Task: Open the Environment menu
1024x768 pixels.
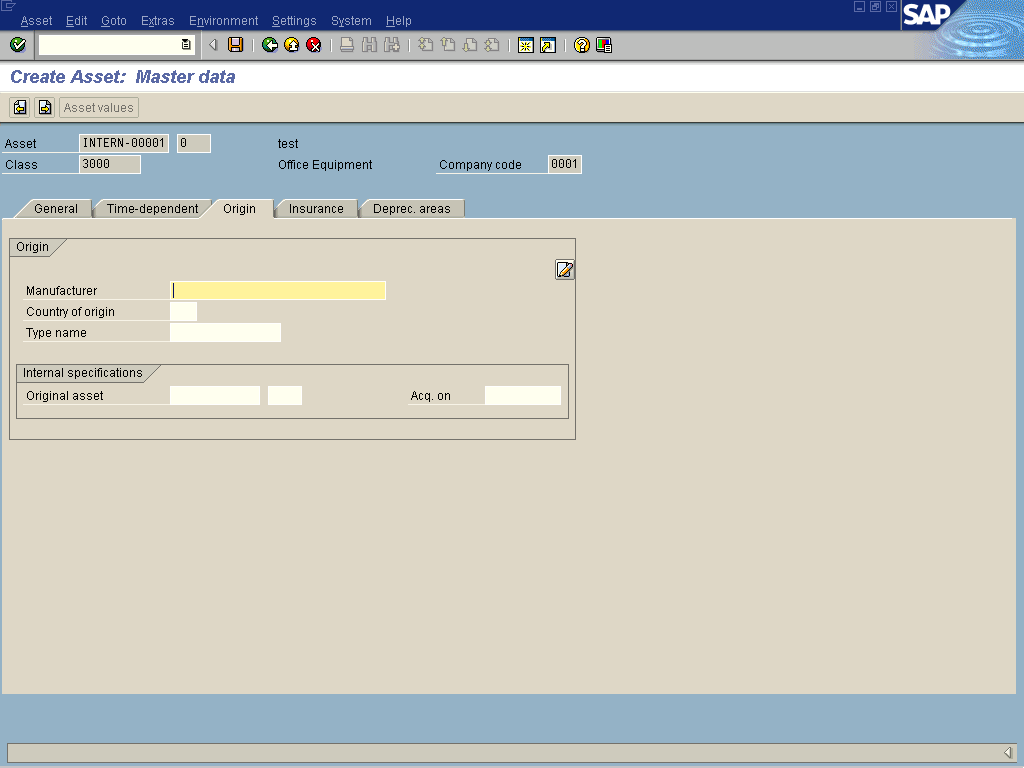Action: (x=223, y=21)
